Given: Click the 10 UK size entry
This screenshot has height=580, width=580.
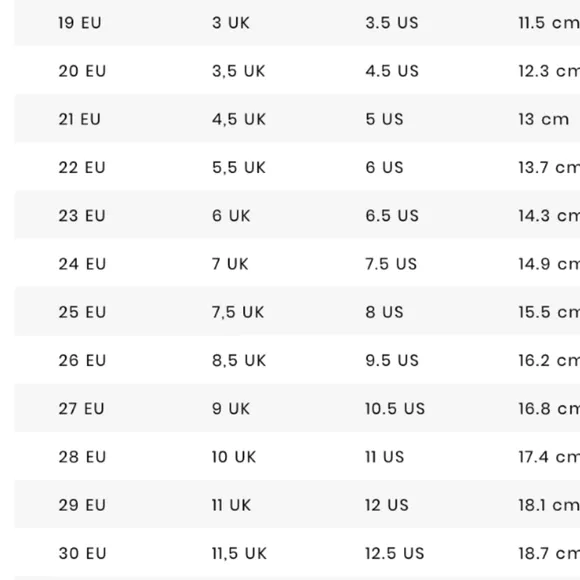Looking at the screenshot, I should tap(234, 457).
